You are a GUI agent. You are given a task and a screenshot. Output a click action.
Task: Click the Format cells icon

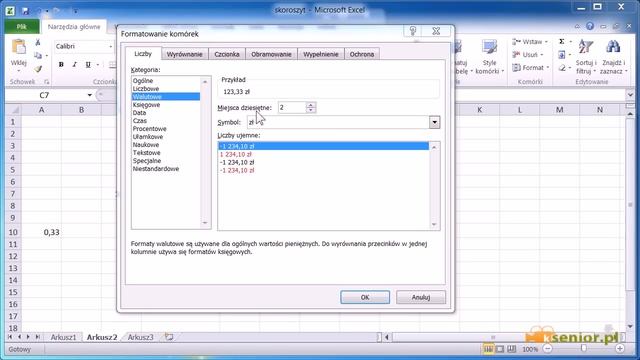(517, 67)
